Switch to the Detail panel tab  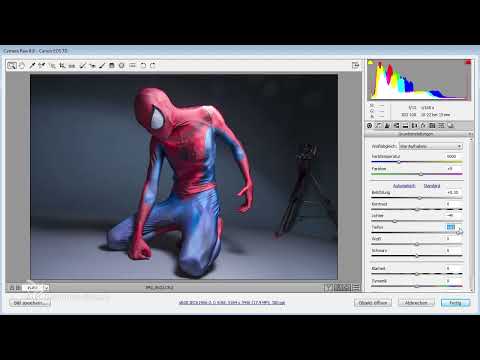[387, 125]
